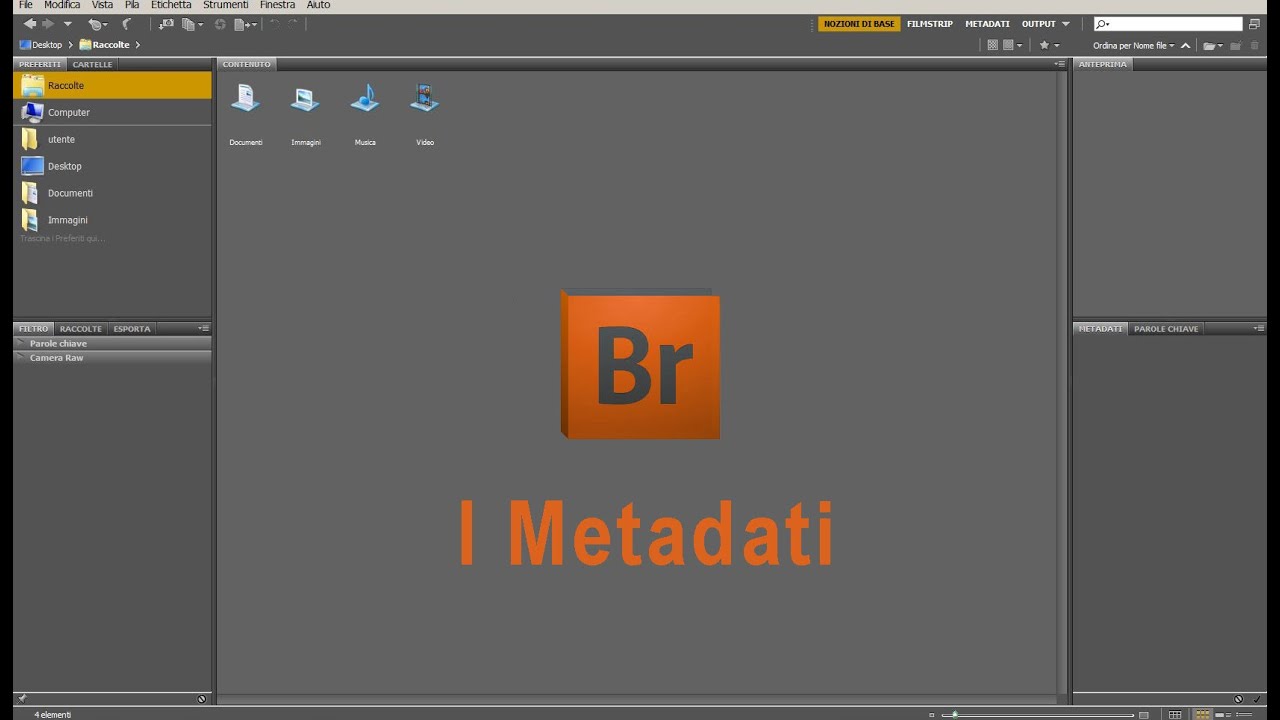This screenshot has width=1280, height=720.
Task: Click the view content as details icon
Action: point(1222,714)
